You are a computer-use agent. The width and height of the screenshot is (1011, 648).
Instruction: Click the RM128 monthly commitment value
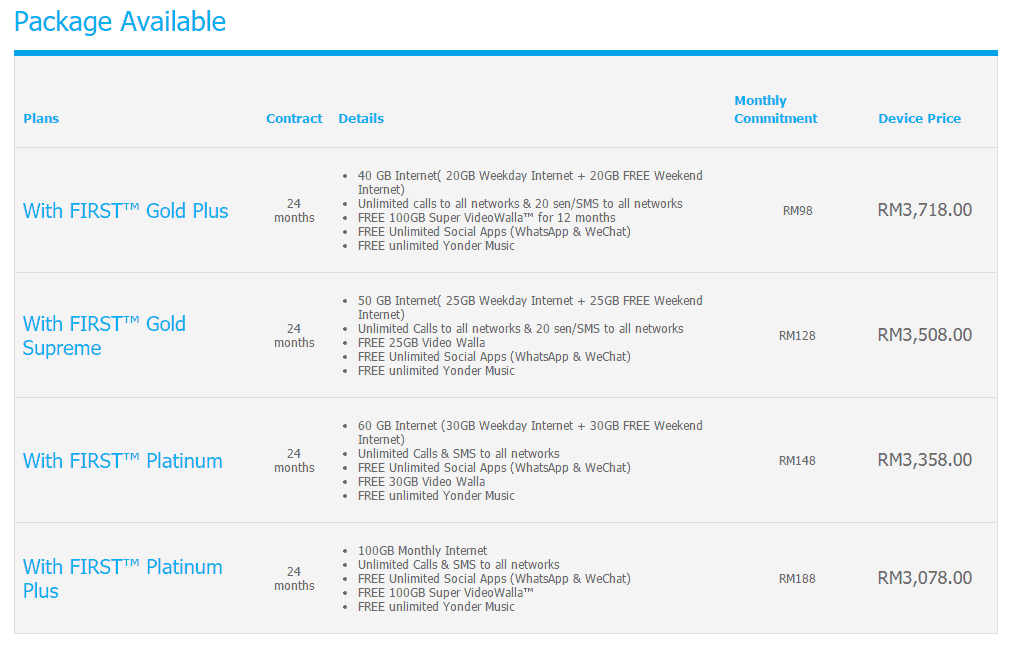797,336
